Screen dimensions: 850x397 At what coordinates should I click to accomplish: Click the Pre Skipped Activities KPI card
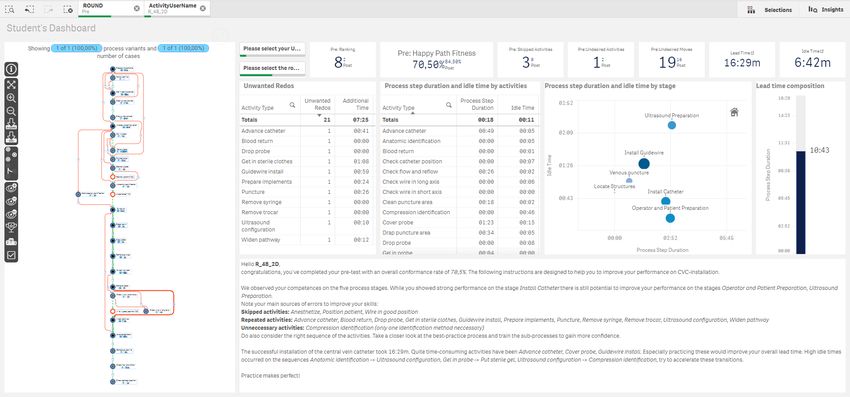click(530, 60)
